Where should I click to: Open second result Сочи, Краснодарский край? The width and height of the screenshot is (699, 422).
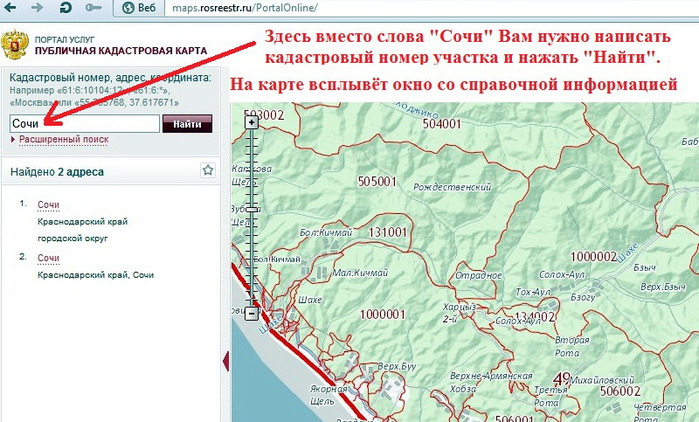click(48, 258)
